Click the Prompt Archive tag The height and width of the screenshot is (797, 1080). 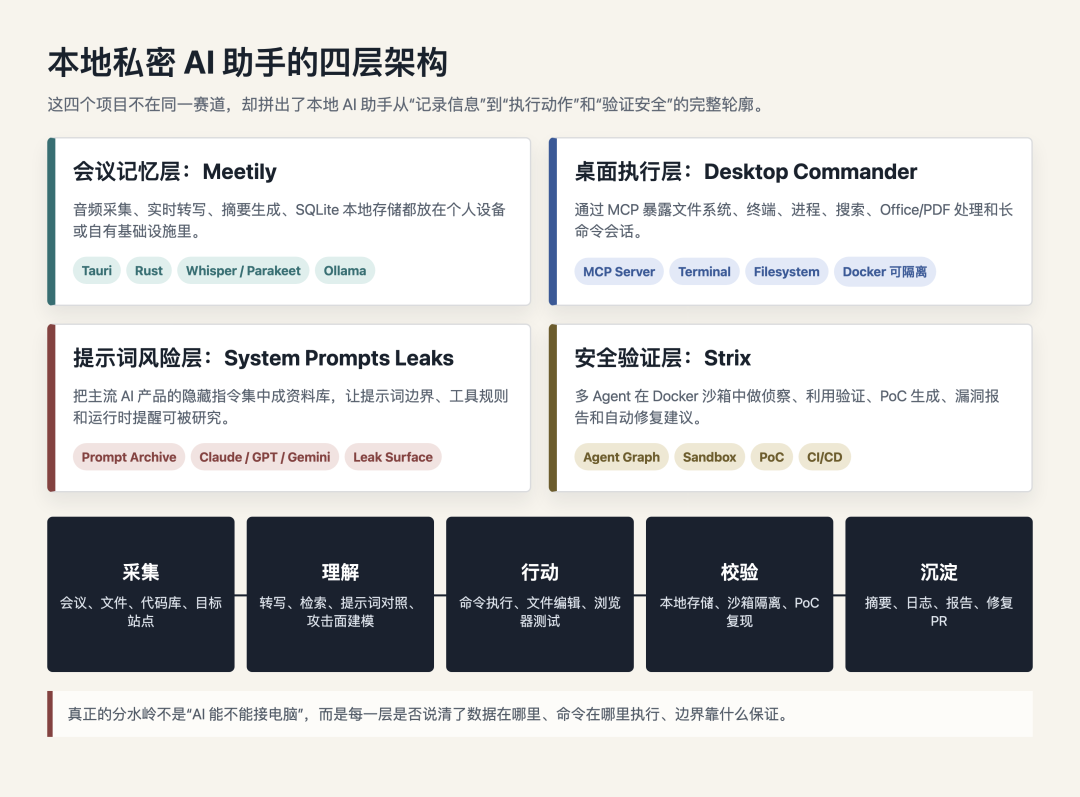click(x=129, y=457)
